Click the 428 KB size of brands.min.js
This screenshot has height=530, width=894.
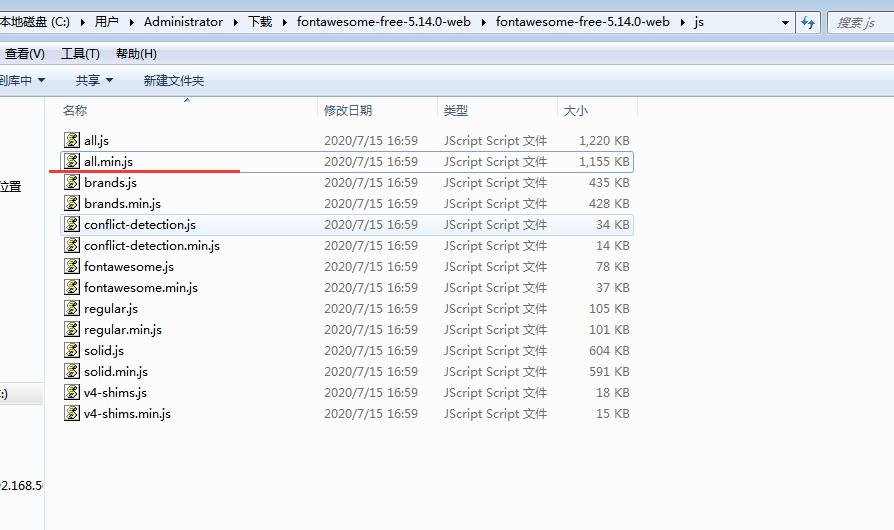coord(609,204)
